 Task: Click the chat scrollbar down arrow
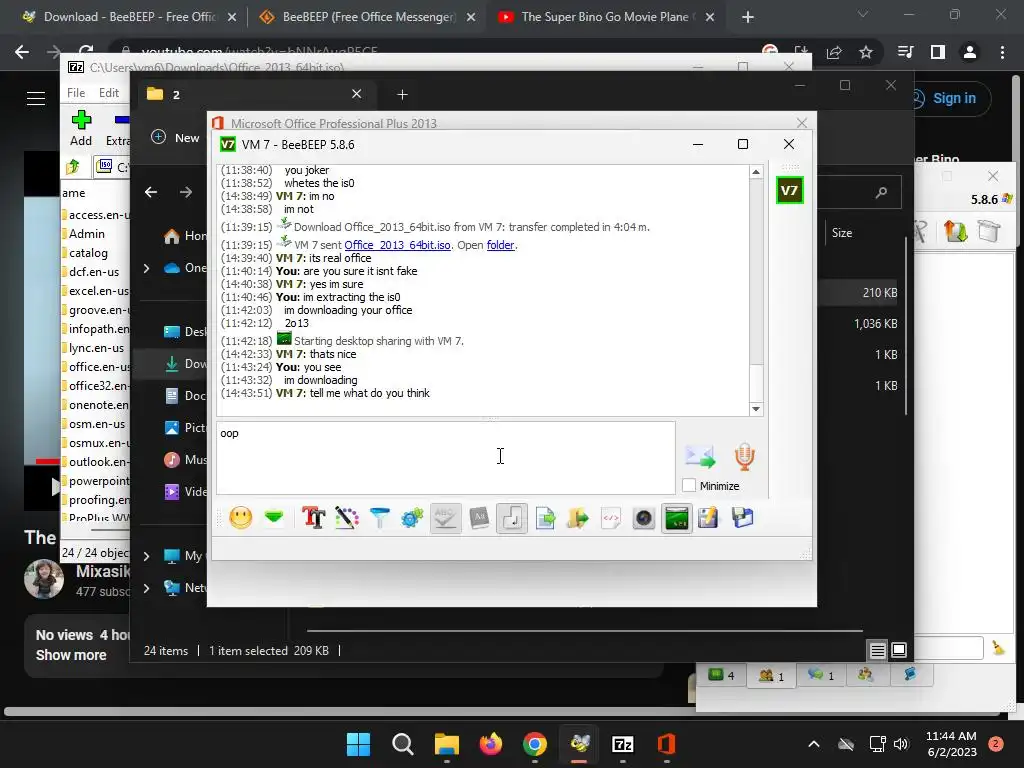pyautogui.click(x=756, y=409)
